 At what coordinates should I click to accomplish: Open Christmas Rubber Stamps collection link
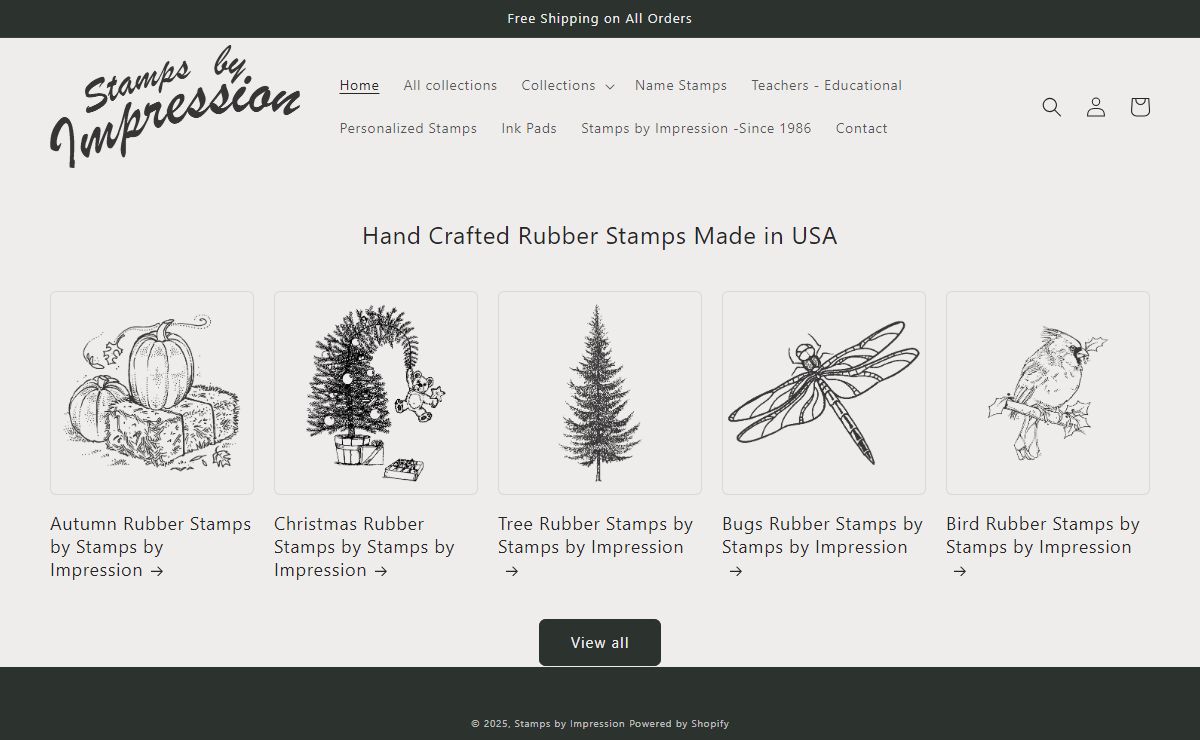click(365, 547)
